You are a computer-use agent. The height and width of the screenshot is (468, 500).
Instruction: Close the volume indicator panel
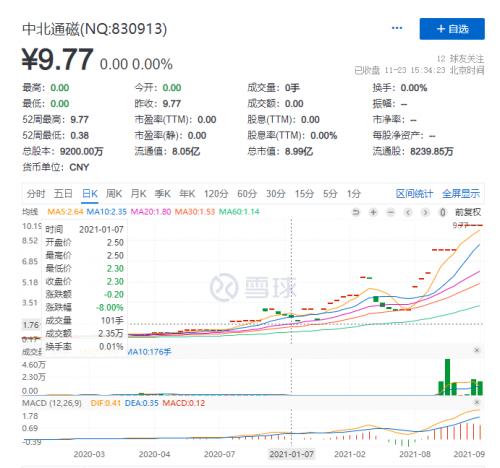[x=477, y=350]
